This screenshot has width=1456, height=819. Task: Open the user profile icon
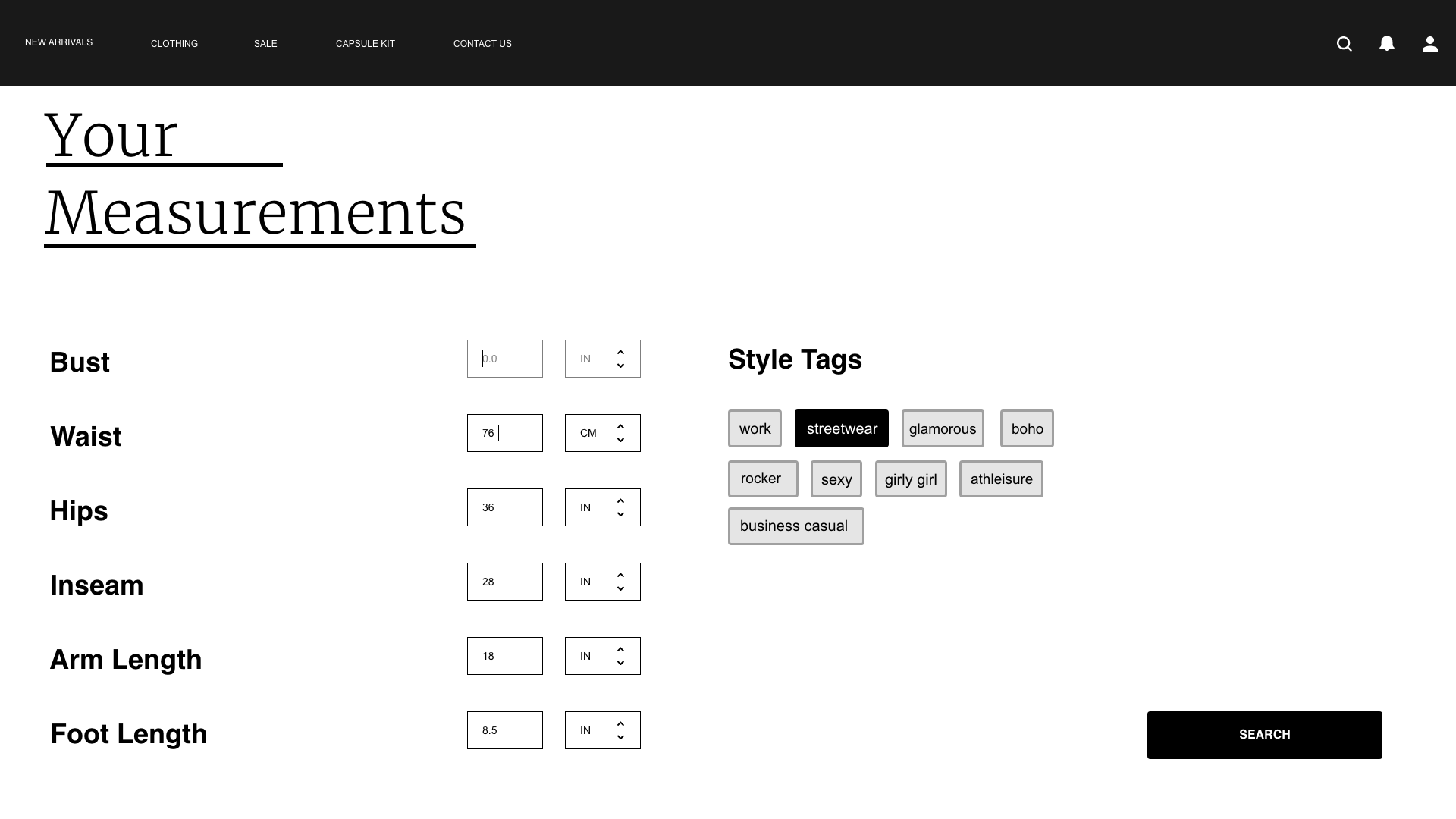[x=1429, y=44]
